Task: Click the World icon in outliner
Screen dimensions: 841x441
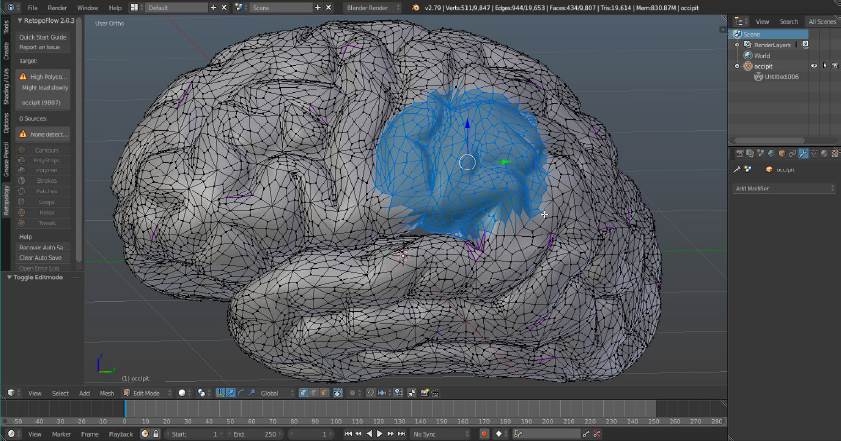Action: pyautogui.click(x=748, y=55)
